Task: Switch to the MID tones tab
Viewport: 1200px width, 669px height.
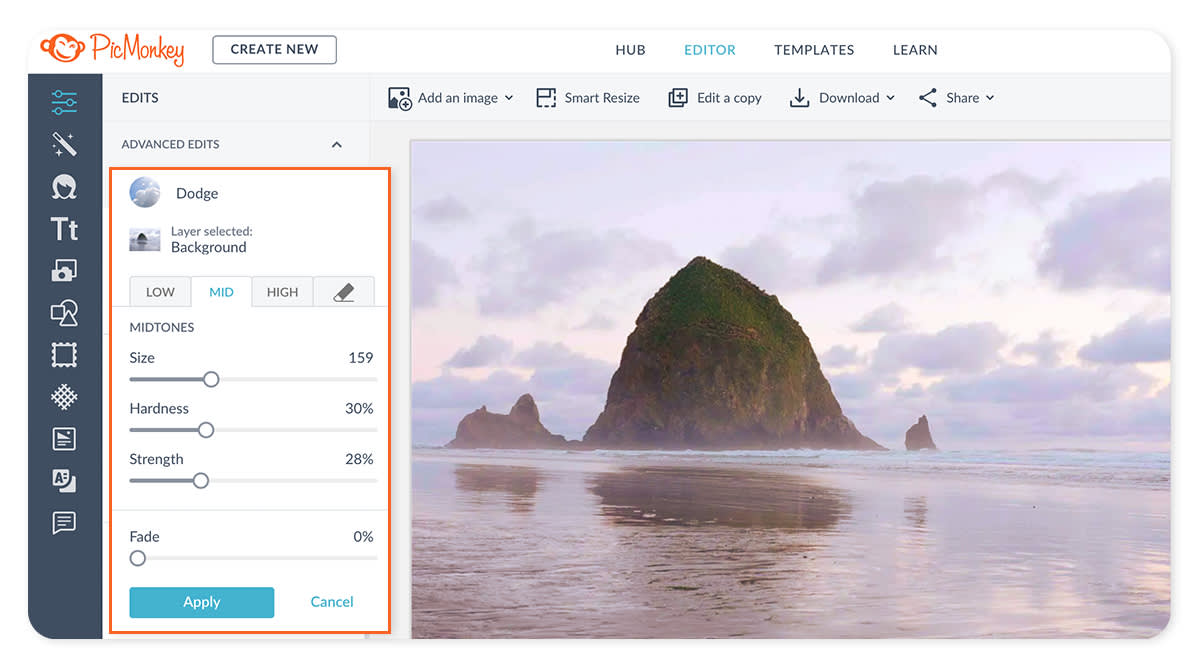Action: (x=221, y=292)
